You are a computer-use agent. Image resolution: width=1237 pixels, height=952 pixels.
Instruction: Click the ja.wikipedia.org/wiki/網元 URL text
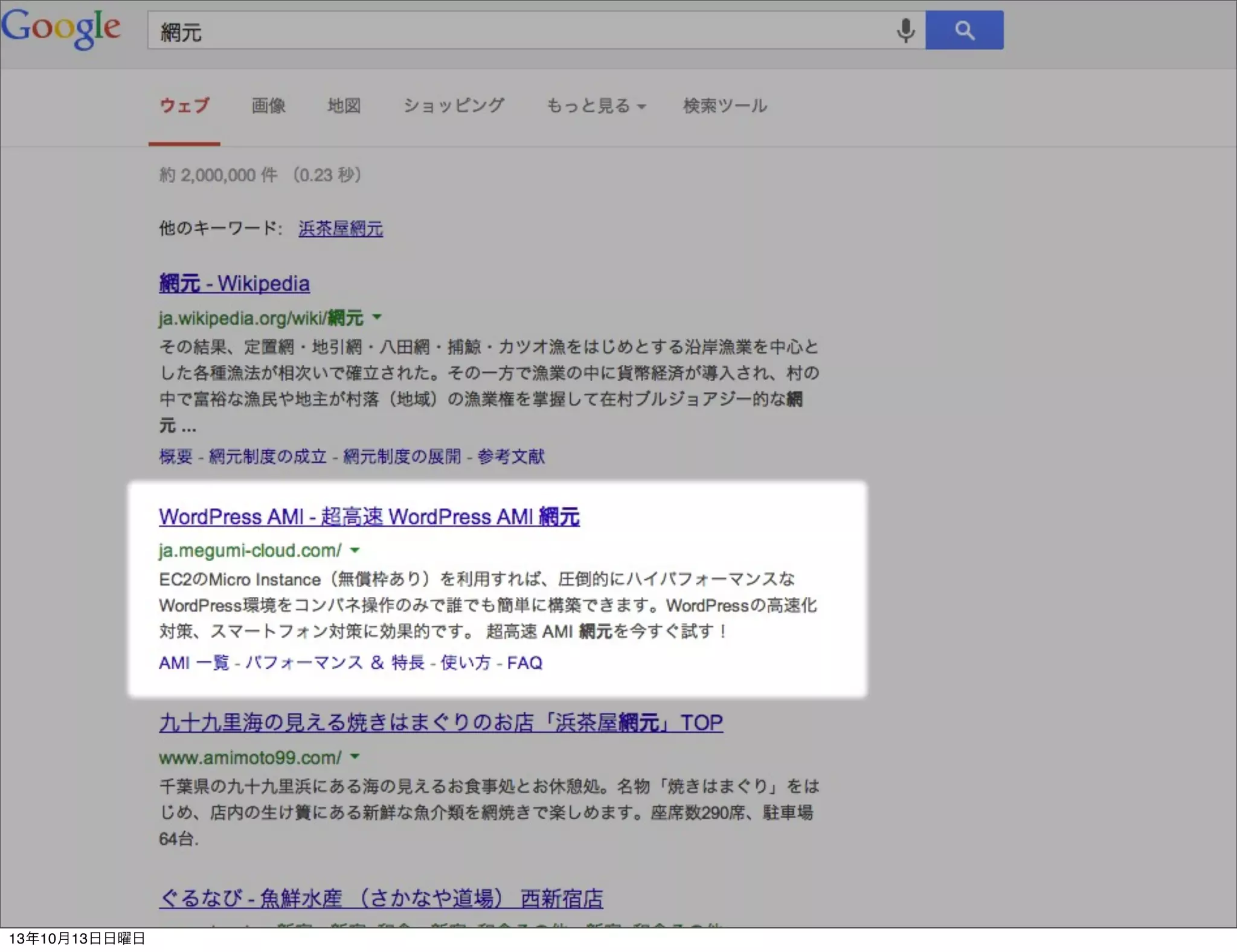(261, 318)
